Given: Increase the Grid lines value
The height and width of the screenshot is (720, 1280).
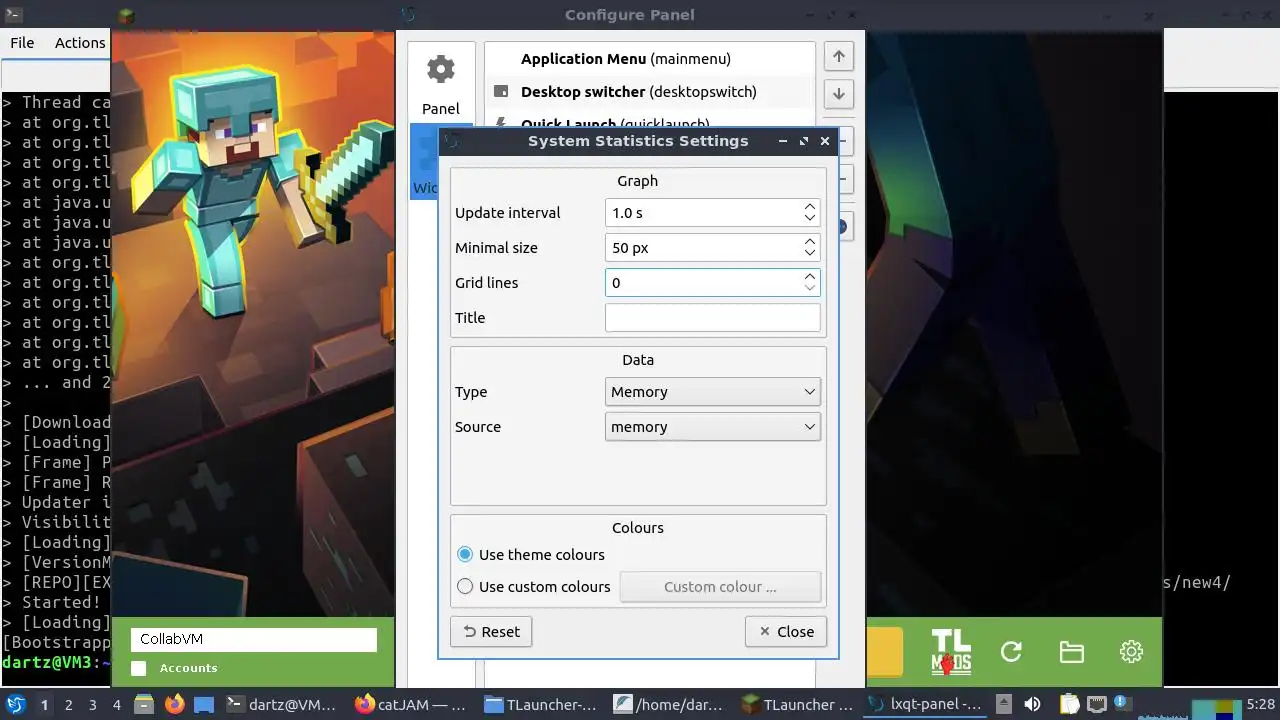Looking at the screenshot, I should click(x=810, y=277).
